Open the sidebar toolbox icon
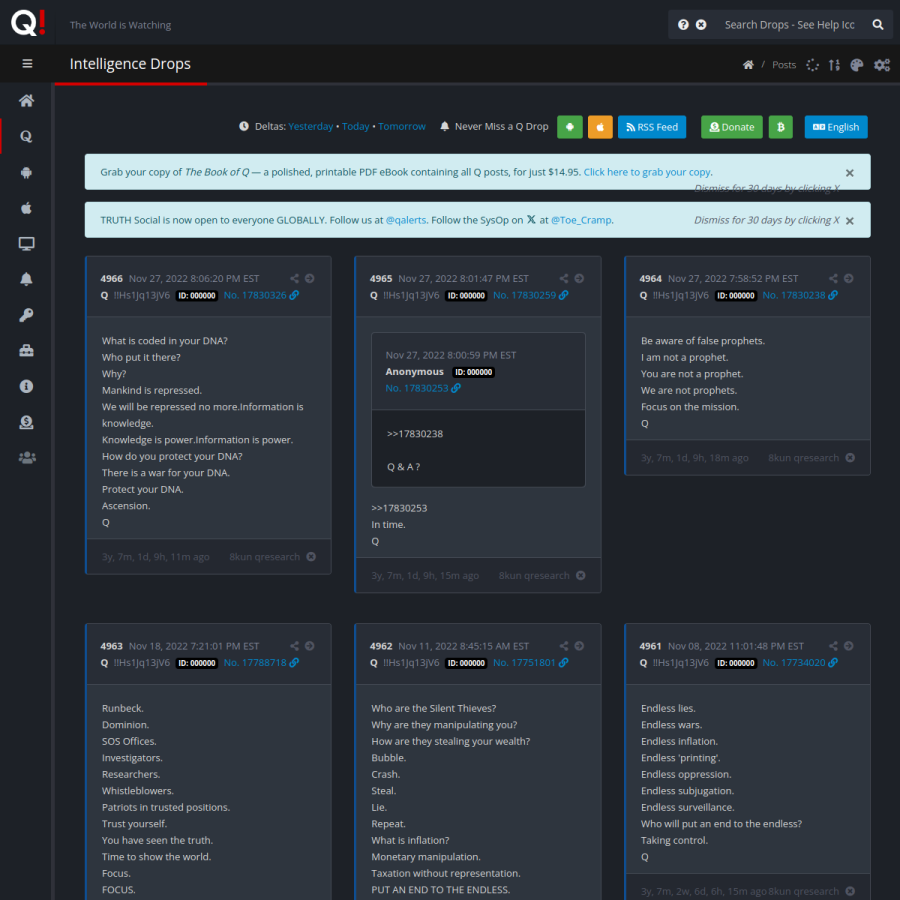This screenshot has width=900, height=900. point(26,351)
